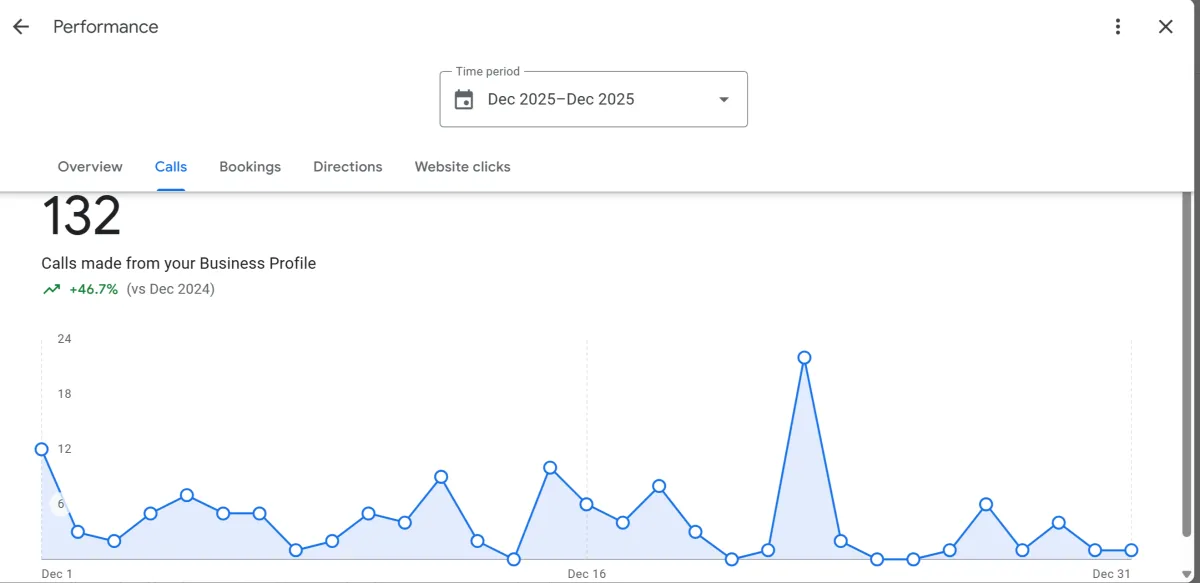Screen dimensions: 1200x583
Task: Select the highest peak data point on chart
Action: click(x=804, y=357)
